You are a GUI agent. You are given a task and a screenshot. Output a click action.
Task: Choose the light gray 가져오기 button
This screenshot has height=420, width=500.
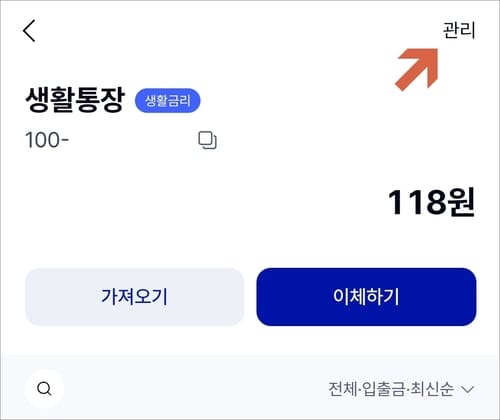[x=135, y=297]
